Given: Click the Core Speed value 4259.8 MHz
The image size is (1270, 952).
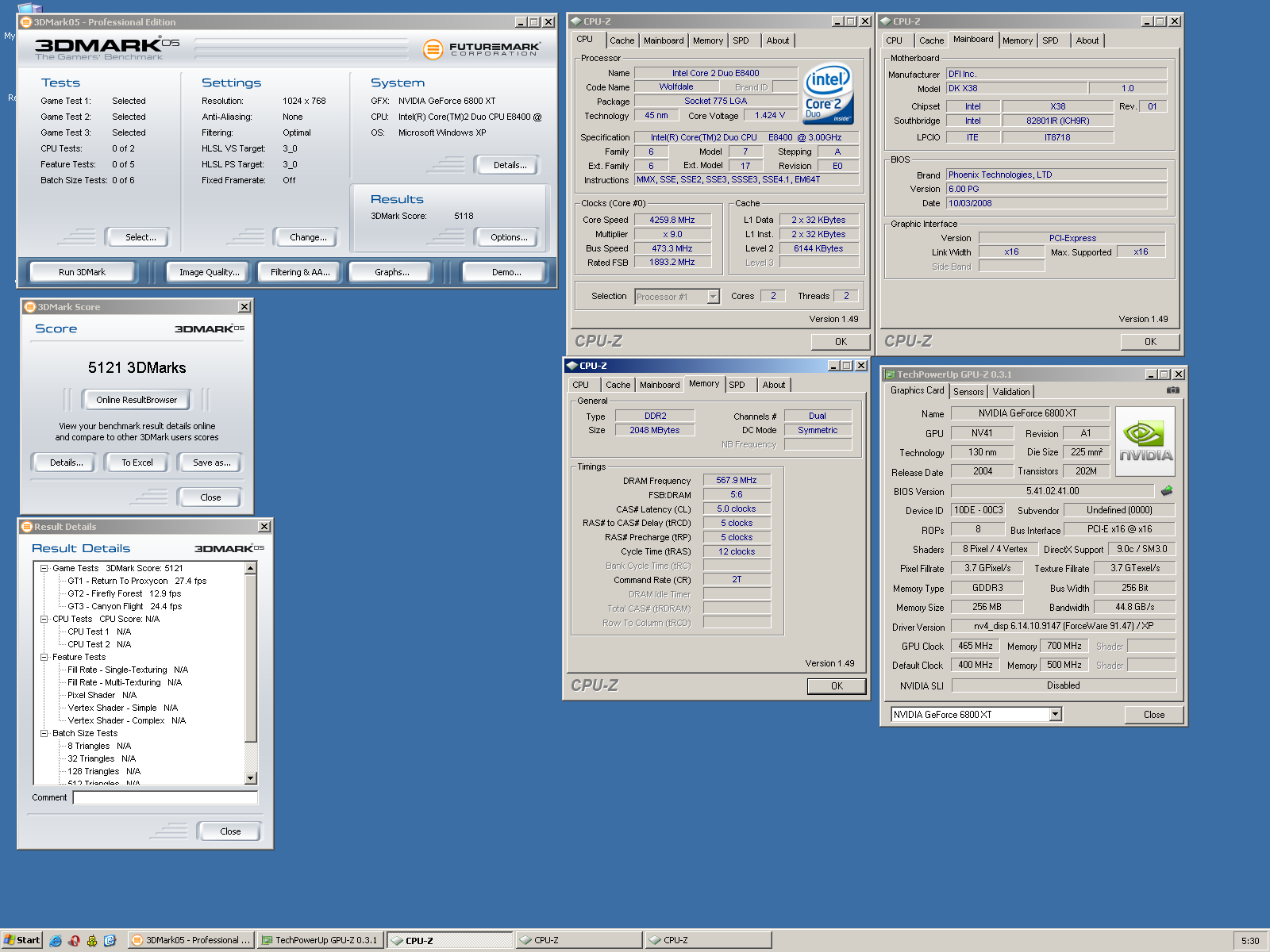Looking at the screenshot, I should 672,220.
